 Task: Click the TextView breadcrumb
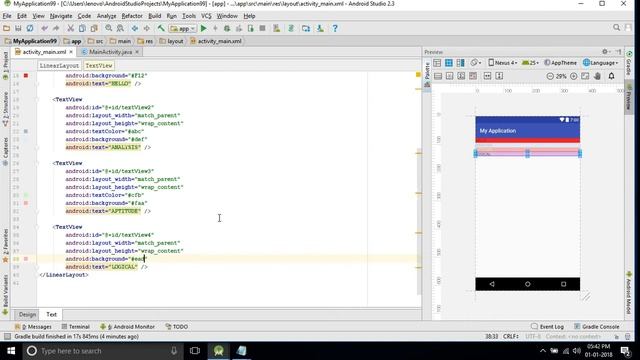coord(99,65)
